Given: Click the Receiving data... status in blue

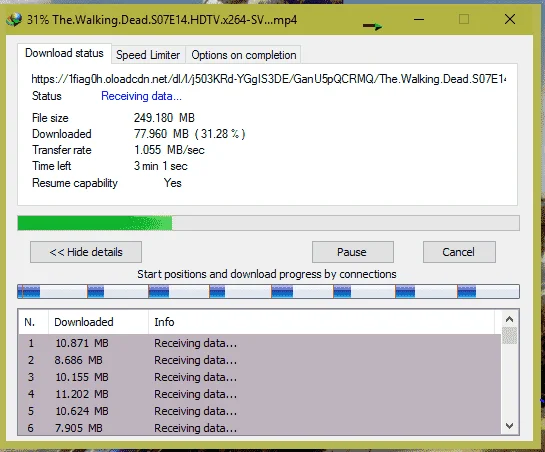Looking at the screenshot, I should coord(141,96).
